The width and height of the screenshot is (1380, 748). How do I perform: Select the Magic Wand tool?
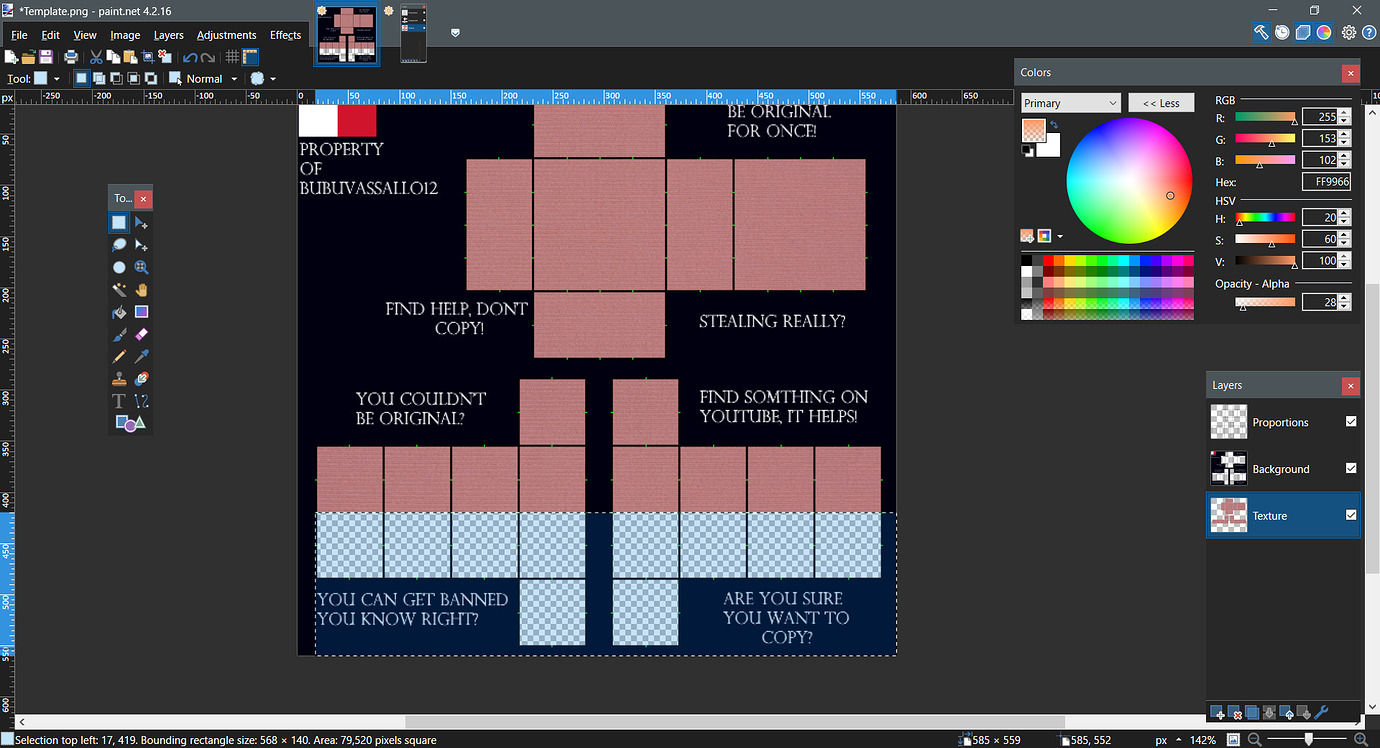click(118, 289)
